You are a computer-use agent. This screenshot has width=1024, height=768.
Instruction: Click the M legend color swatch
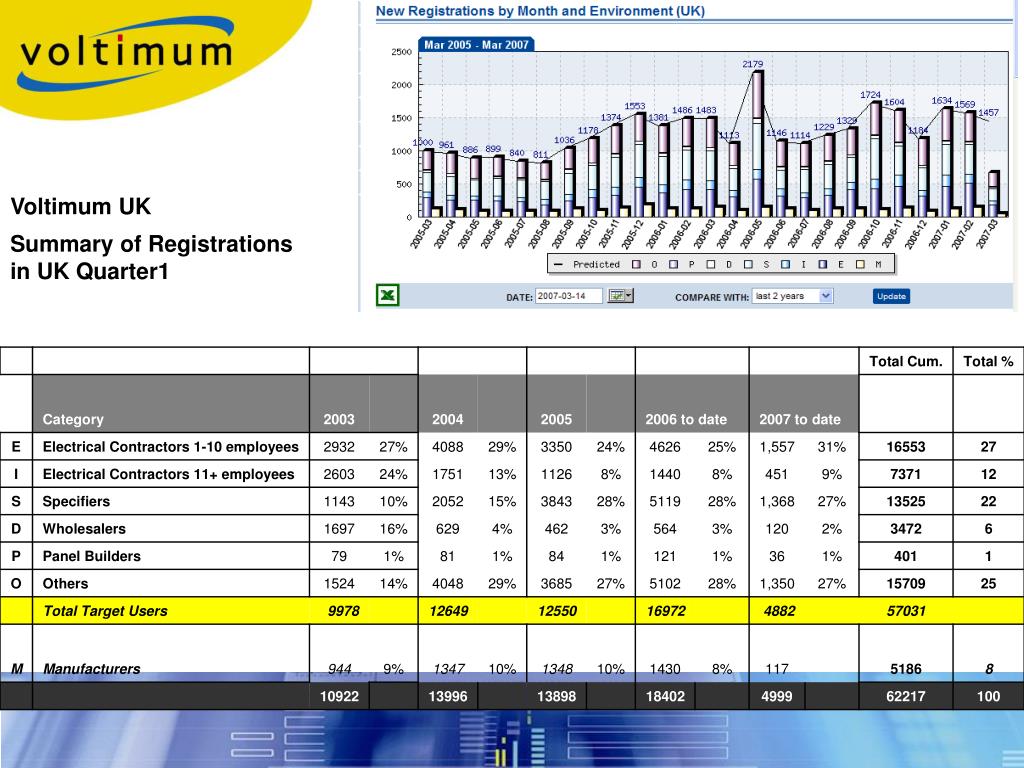860,264
